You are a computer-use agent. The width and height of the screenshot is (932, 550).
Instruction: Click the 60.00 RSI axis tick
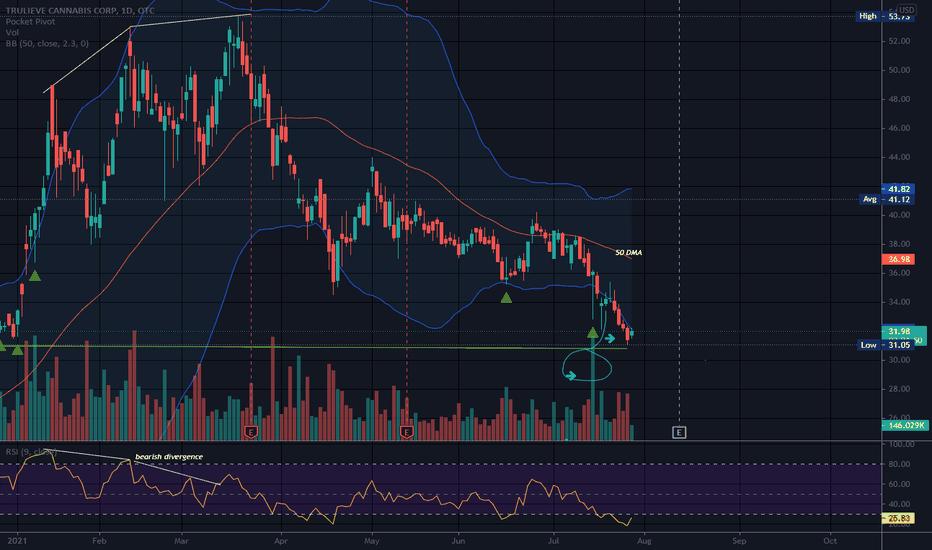coord(899,484)
